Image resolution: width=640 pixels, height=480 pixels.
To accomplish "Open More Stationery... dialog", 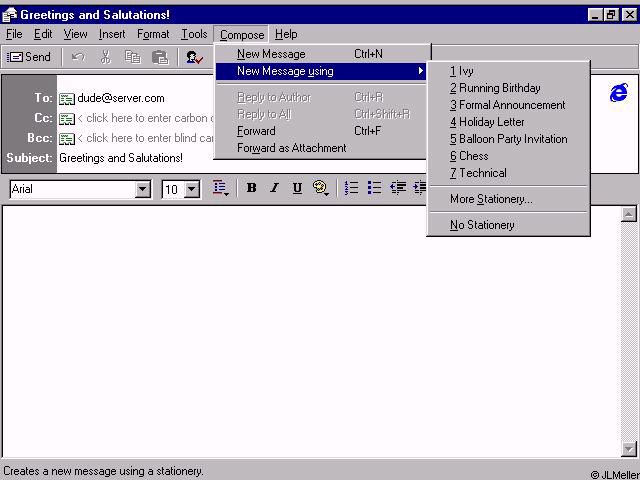I will click(x=508, y=199).
